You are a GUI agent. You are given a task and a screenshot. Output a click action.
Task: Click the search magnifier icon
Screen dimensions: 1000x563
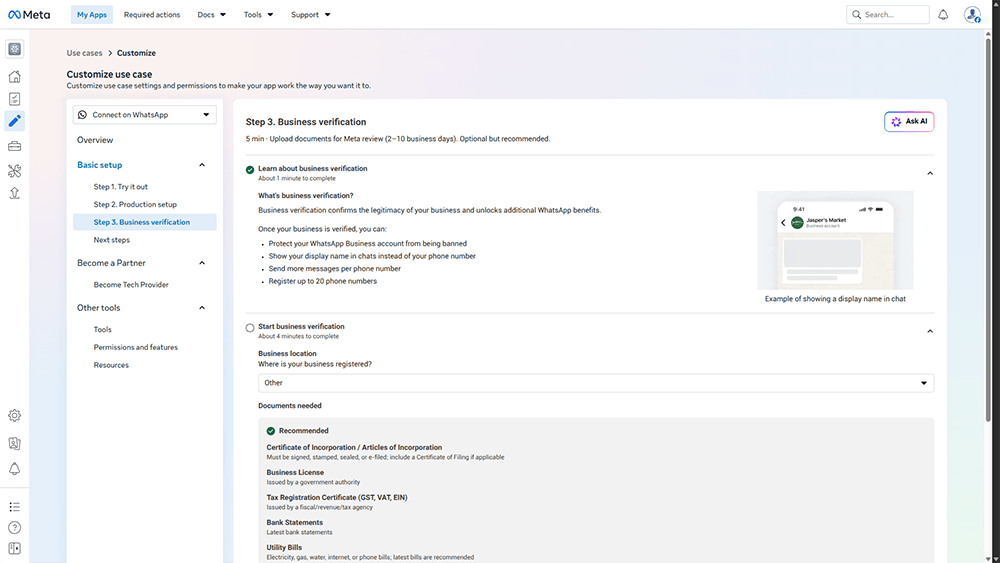coord(857,15)
